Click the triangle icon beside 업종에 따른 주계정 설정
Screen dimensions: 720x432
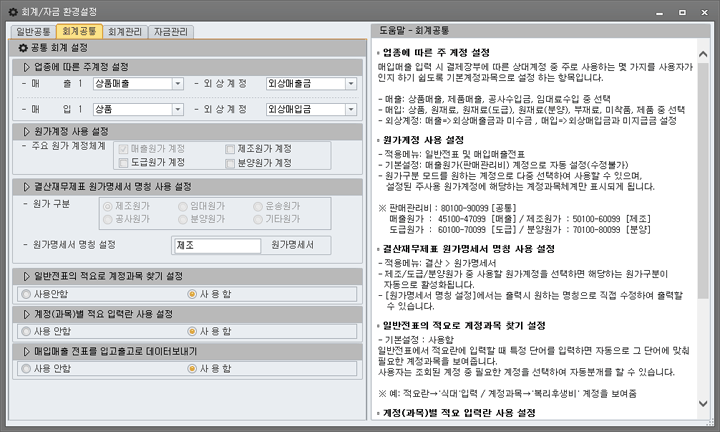tap(27, 67)
